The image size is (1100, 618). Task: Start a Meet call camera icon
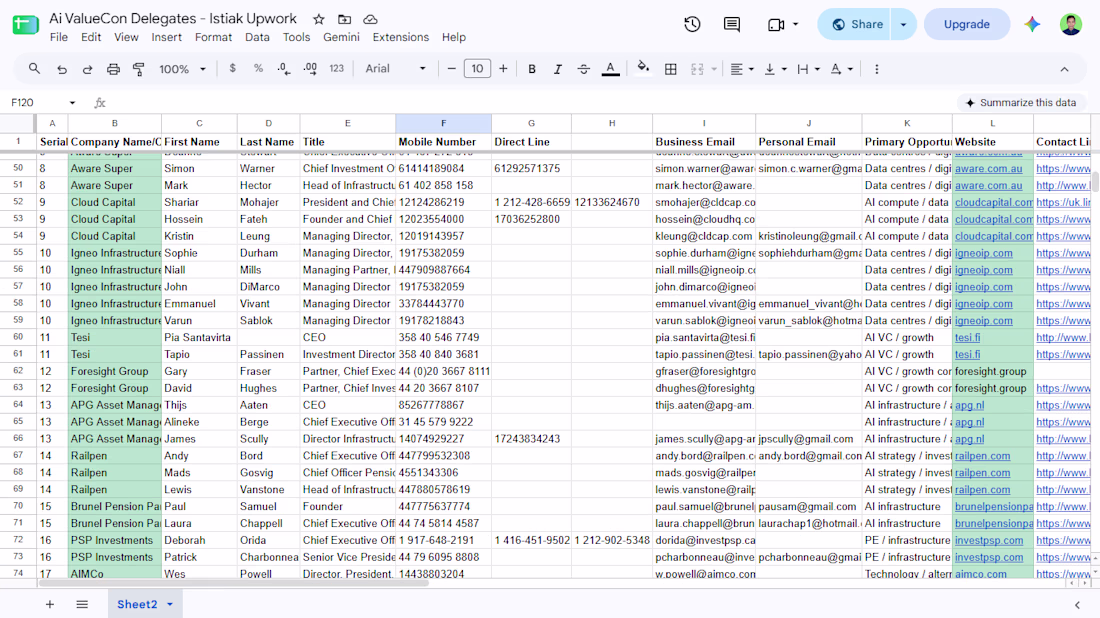click(776, 25)
